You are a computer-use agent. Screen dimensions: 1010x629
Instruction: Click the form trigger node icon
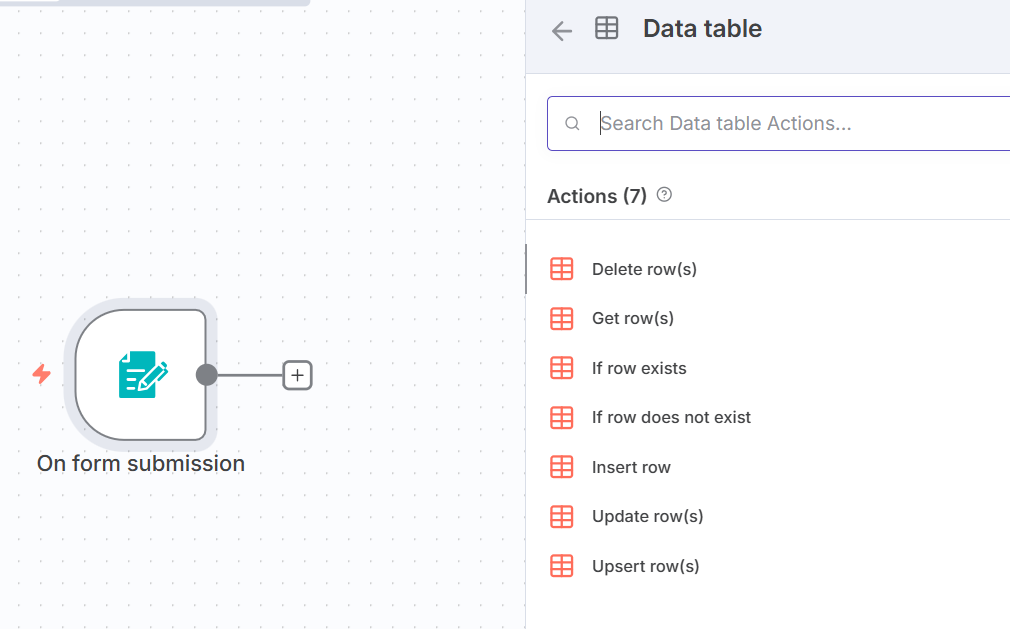pos(142,374)
